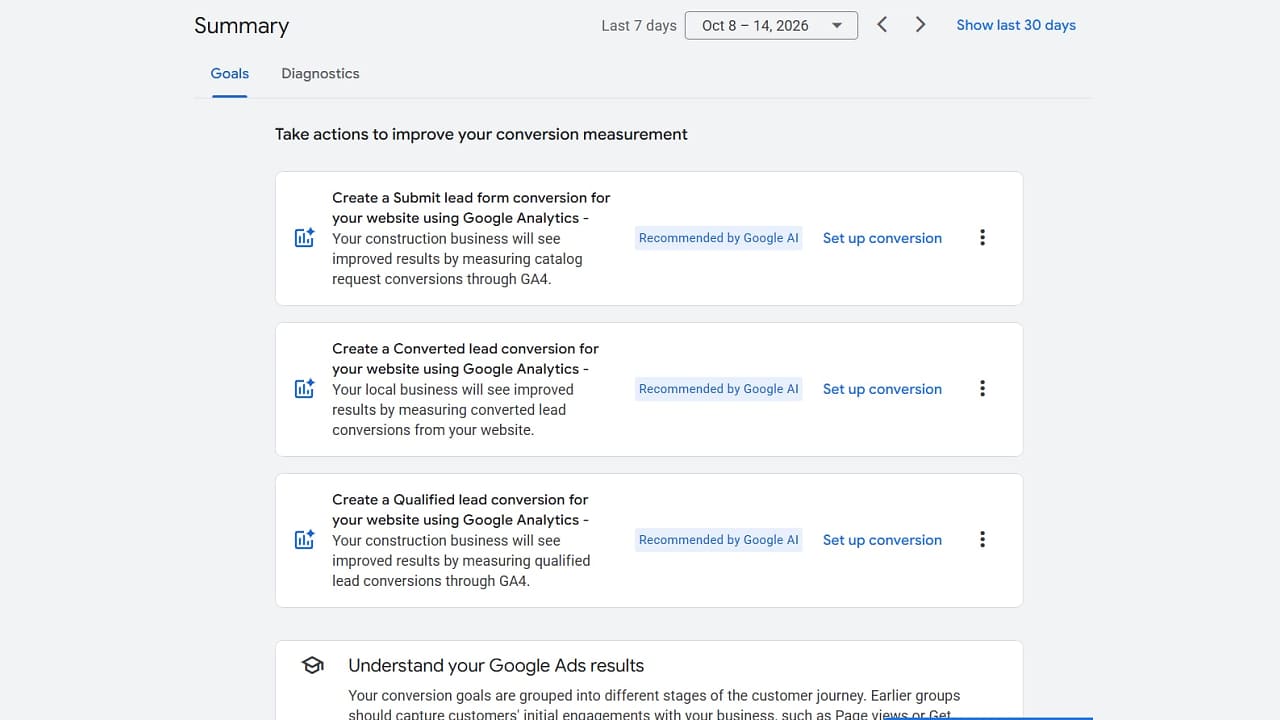Click Recommended by Google AI badge on Qualified lead
This screenshot has width=1280, height=720.
click(x=719, y=540)
